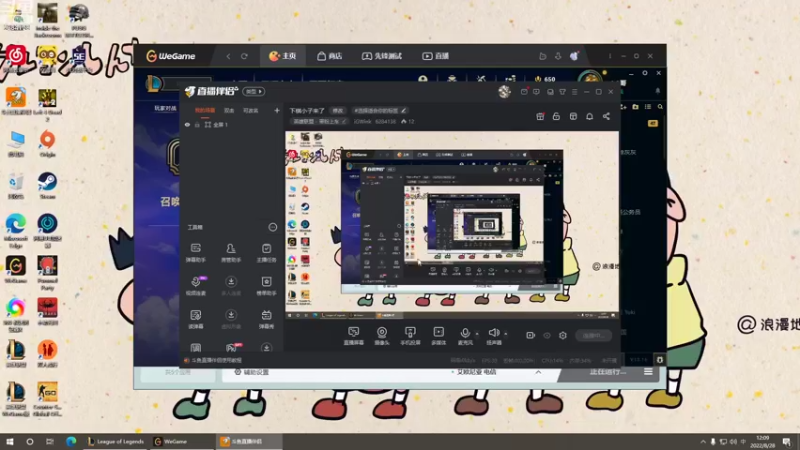Click the 修改 edit title button
800x450 pixels.
click(x=338, y=110)
